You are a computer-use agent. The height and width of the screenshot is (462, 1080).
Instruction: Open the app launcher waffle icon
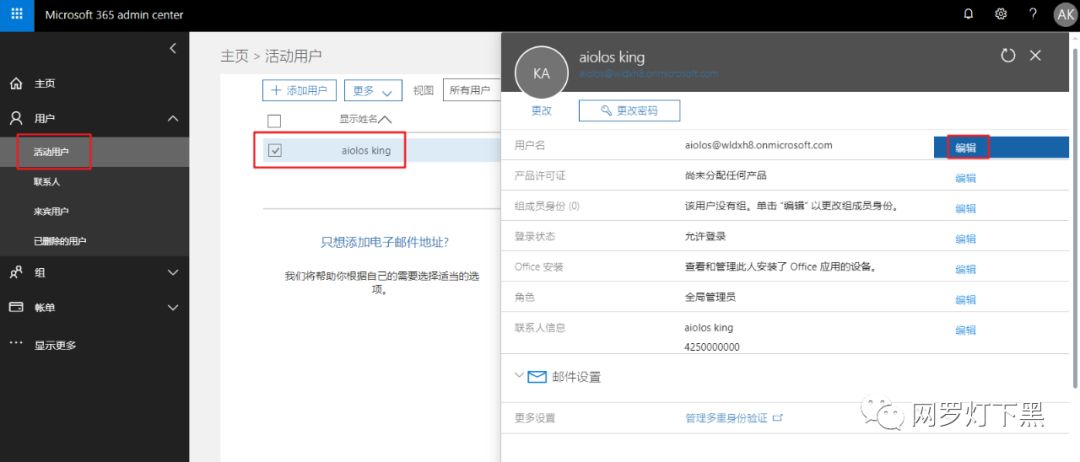click(17, 14)
